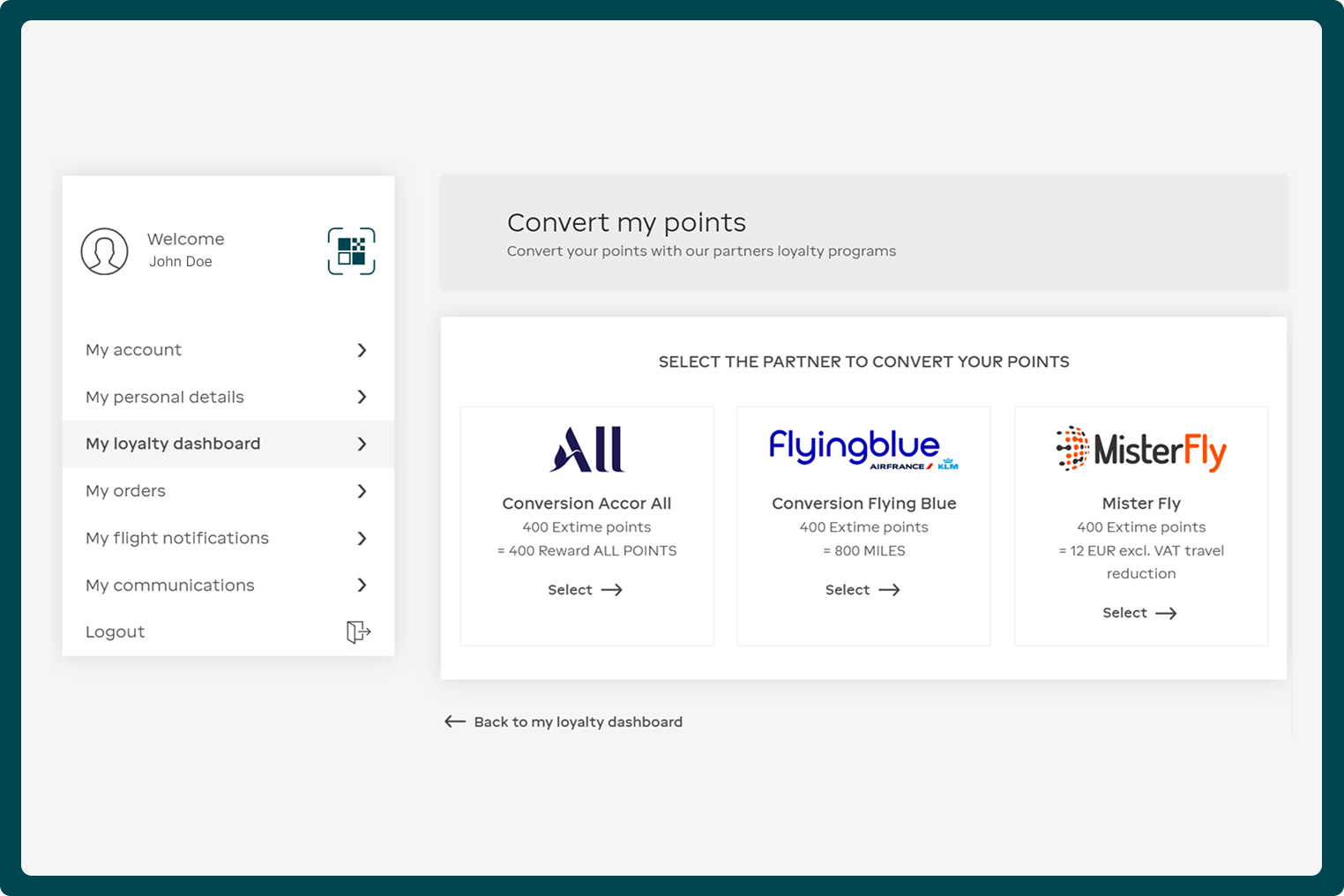The image size is (1344, 896).
Task: Expand My account chevron
Action: pos(362,350)
